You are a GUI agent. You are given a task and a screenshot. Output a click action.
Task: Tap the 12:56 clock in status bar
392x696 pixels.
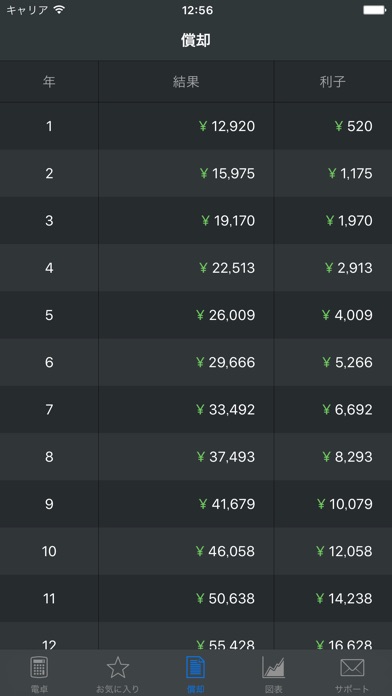197,10
